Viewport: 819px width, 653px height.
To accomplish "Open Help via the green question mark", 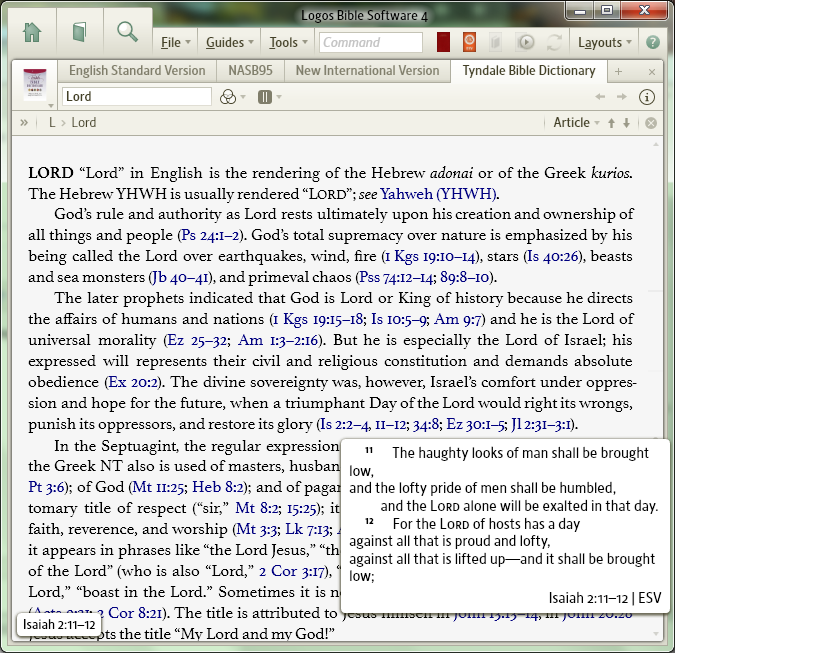I will coord(652,42).
